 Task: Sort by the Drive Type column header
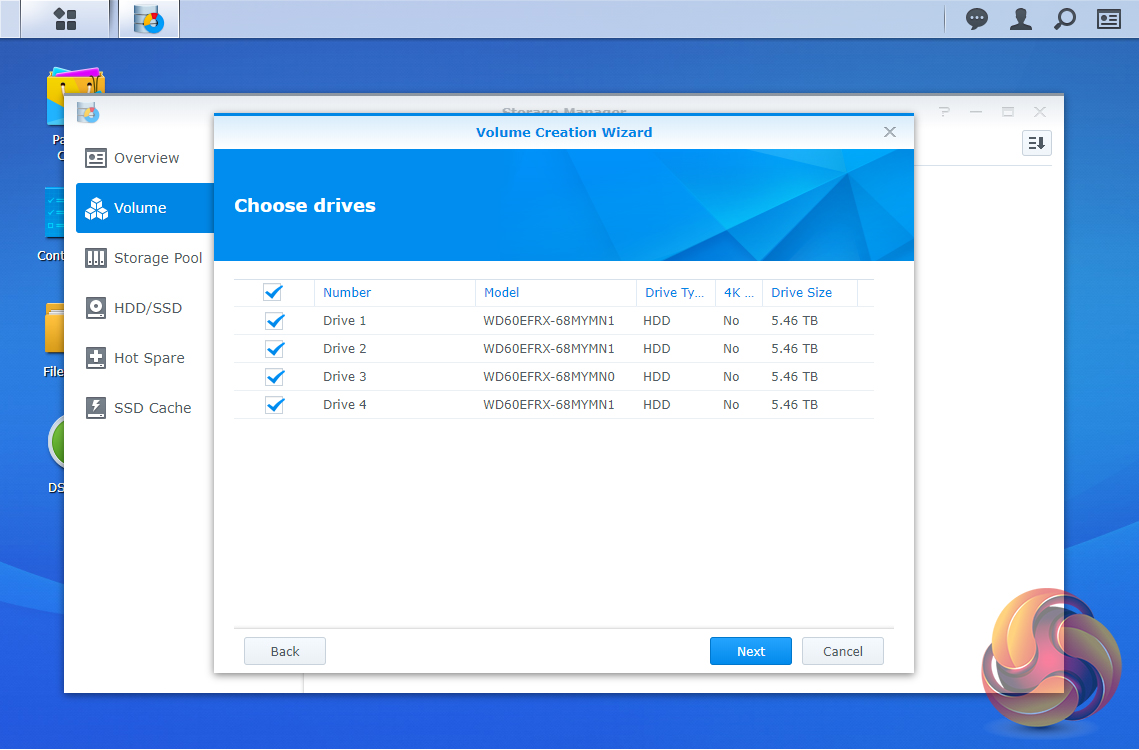click(x=676, y=293)
